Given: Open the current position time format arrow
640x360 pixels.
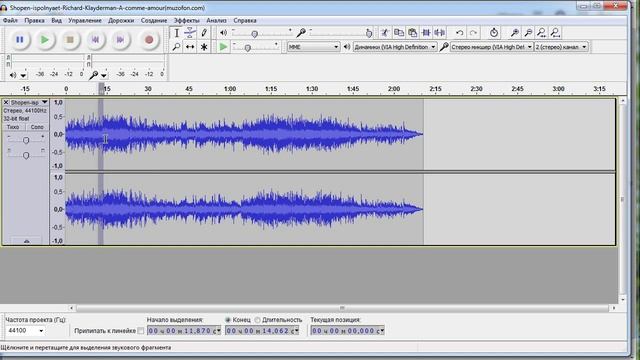Looking at the screenshot, I should coord(382,331).
